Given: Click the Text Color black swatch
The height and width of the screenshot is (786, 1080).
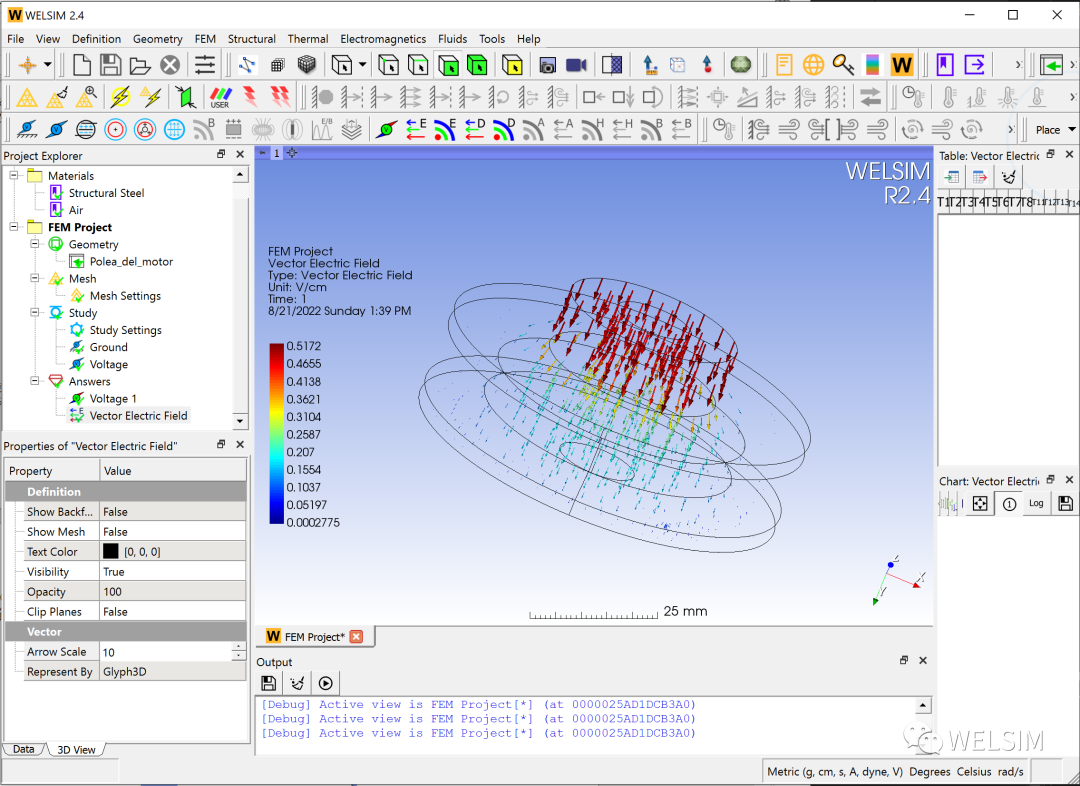Looking at the screenshot, I should tap(110, 551).
